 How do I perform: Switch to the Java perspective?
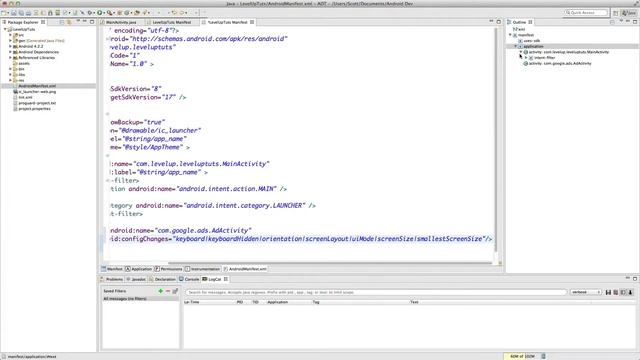click(x=629, y=13)
